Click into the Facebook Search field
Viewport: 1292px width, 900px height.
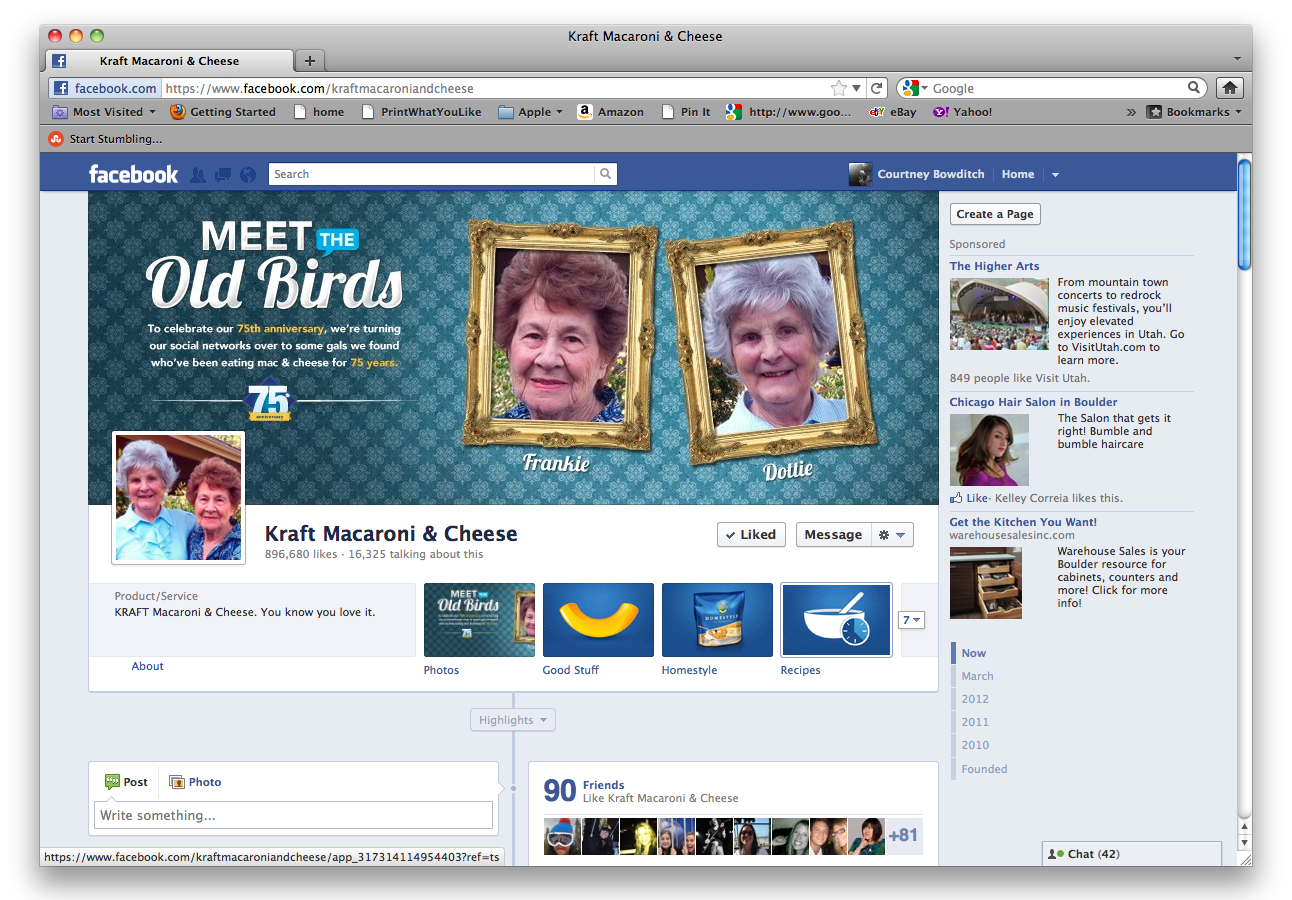432,174
